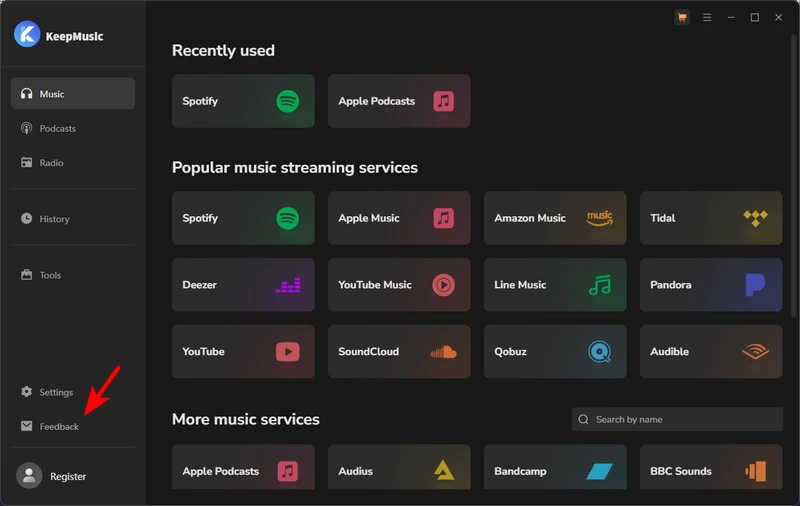The width and height of the screenshot is (800, 506).
Task: Click the magnifier icon in search field
Action: [x=583, y=419]
